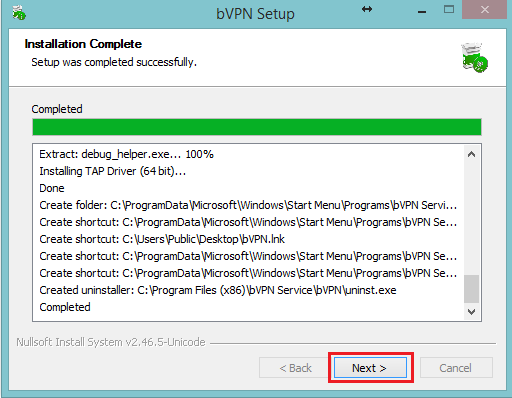Screen dimensions: 512x398
Task: Select the 'Create folder' log entry
Action: tap(248, 205)
